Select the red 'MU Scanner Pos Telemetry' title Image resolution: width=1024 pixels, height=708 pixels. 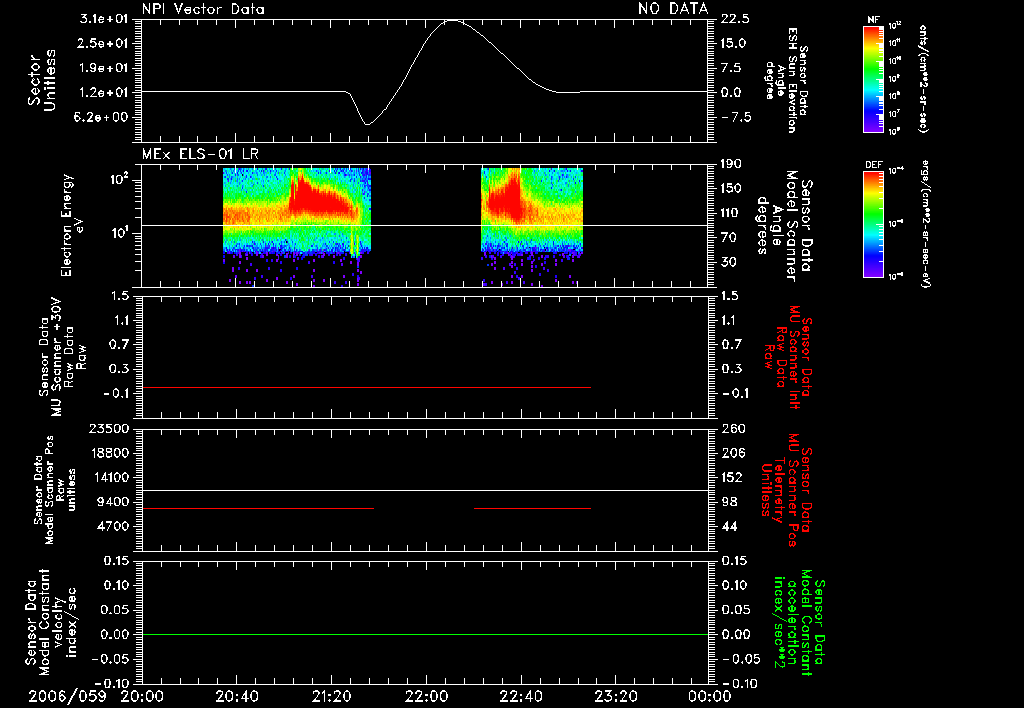[786, 490]
